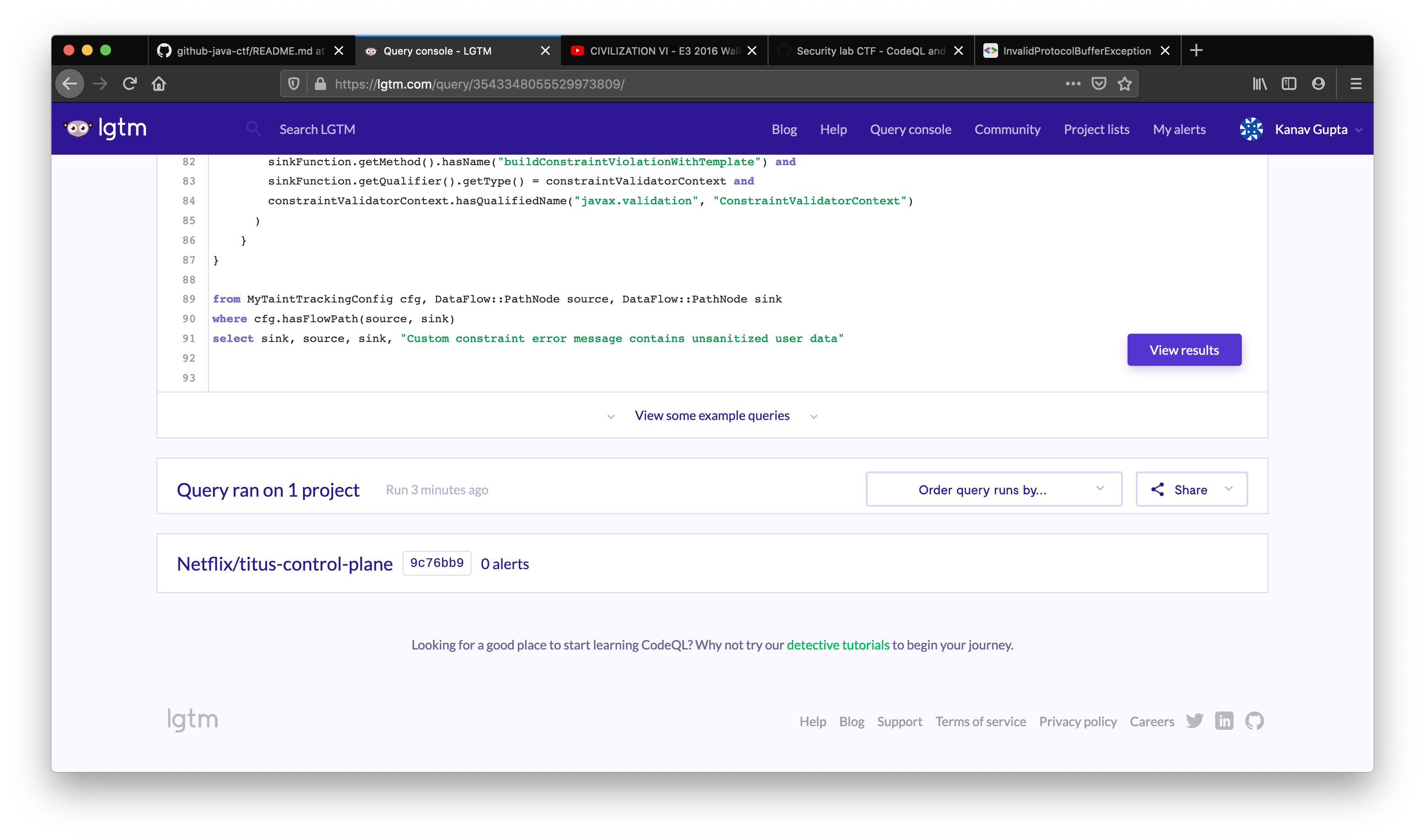Click the browser reload icon
1425x840 pixels.
pos(129,84)
